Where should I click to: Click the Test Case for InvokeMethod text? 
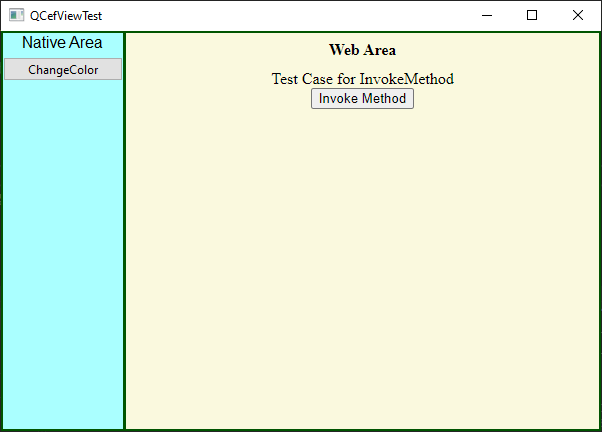362,79
